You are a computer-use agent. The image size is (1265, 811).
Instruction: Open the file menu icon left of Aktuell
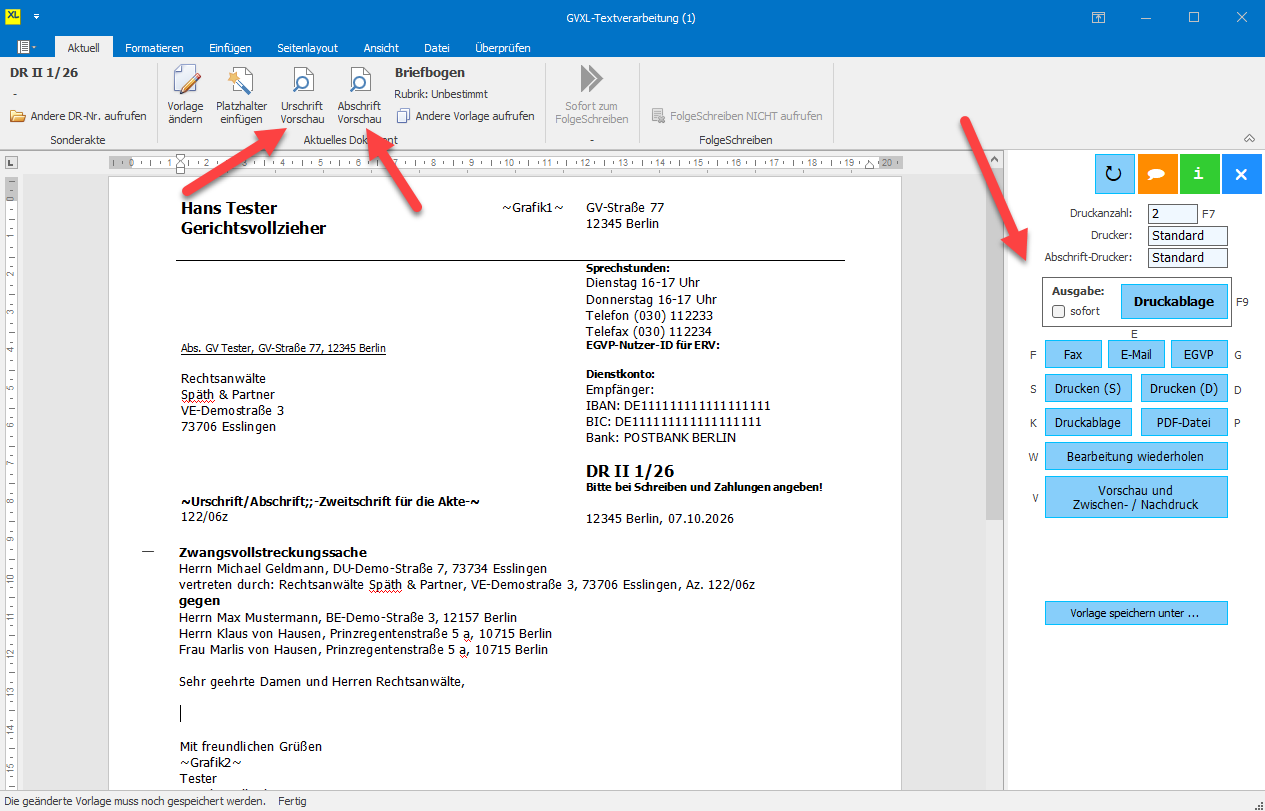(x=27, y=47)
